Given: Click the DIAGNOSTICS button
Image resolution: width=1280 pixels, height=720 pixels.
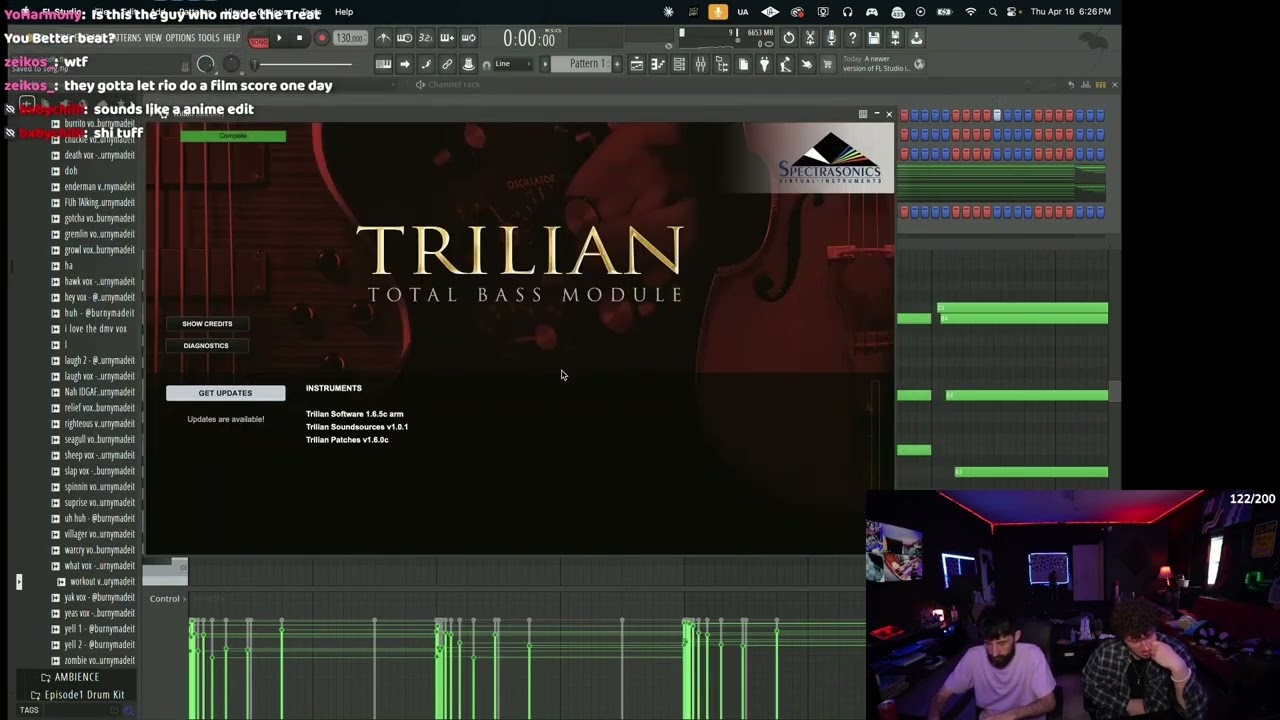Looking at the screenshot, I should point(206,346).
